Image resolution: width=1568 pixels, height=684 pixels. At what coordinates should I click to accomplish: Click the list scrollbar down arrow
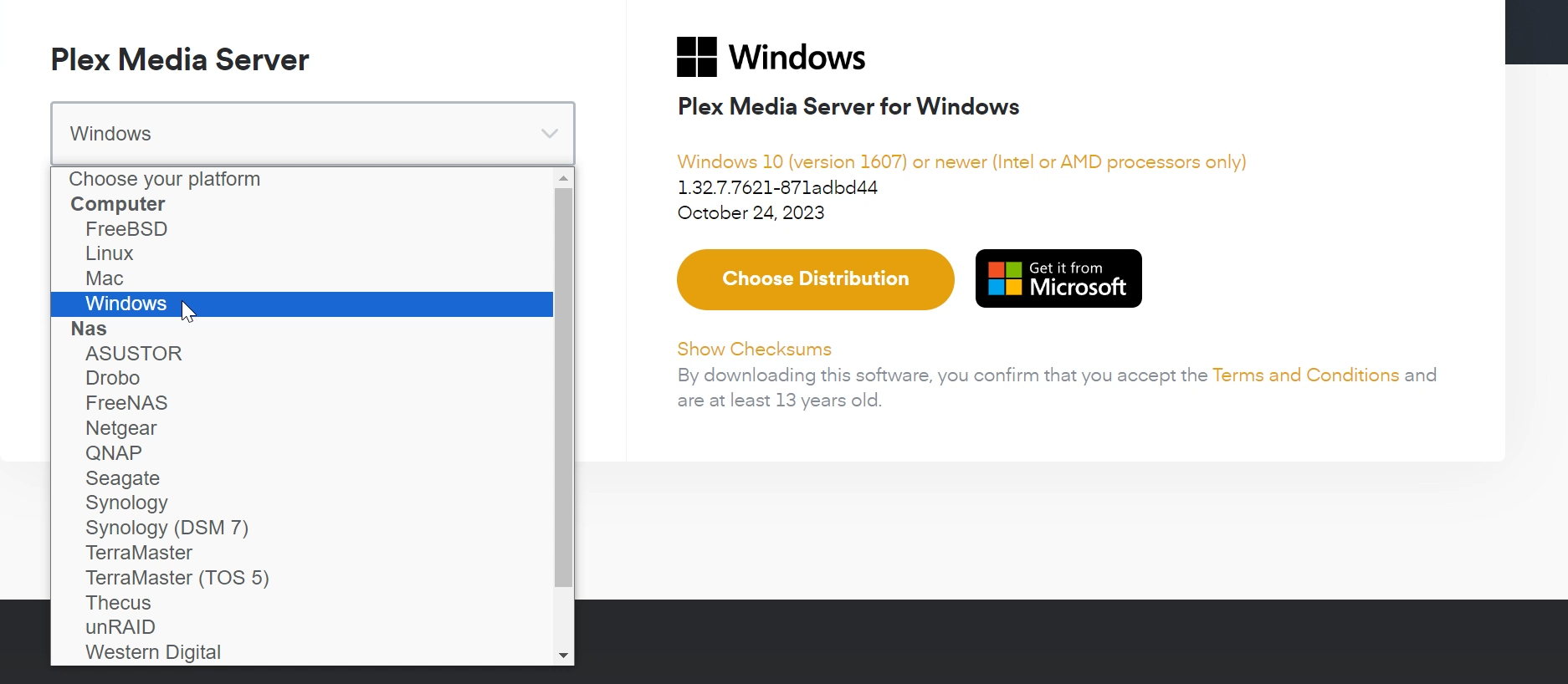(x=564, y=656)
